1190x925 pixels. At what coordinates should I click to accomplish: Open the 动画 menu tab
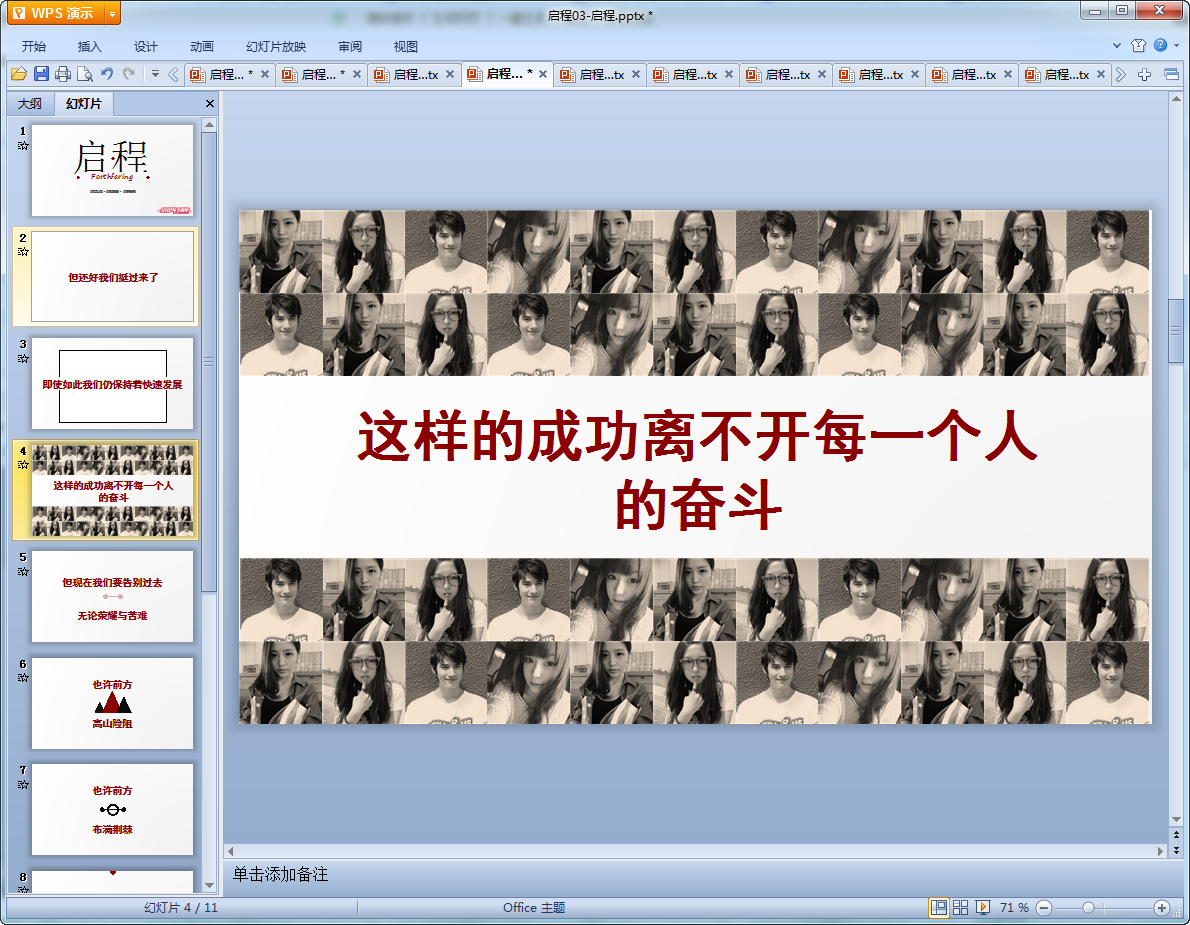(202, 46)
